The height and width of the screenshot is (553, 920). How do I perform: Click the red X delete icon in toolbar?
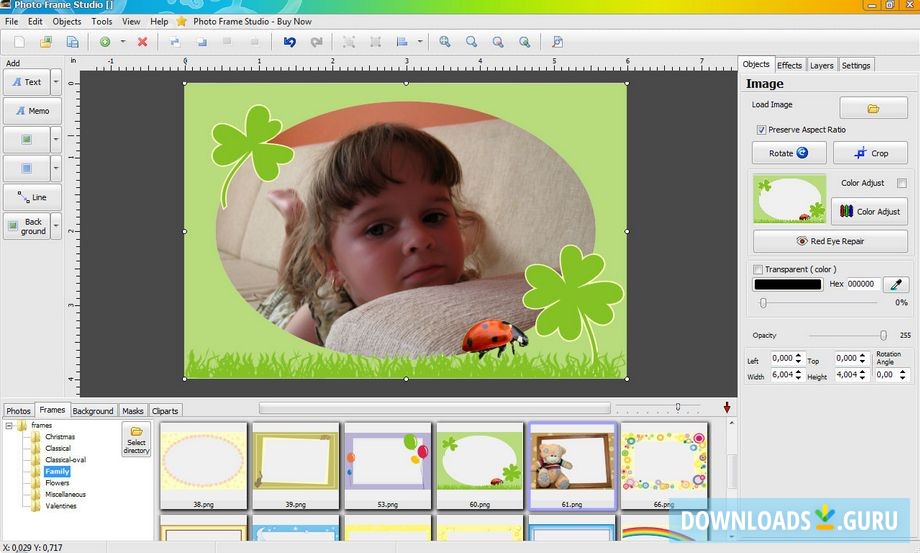(x=142, y=42)
